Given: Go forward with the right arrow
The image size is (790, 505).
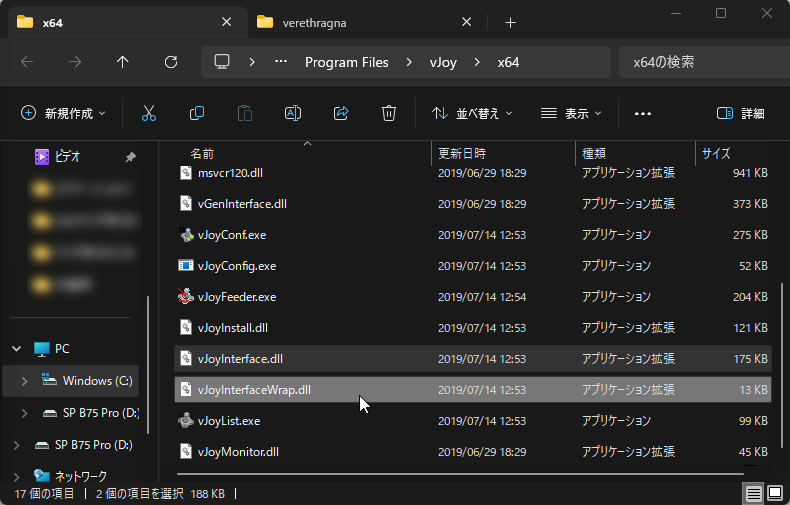Looking at the screenshot, I should [x=75, y=62].
